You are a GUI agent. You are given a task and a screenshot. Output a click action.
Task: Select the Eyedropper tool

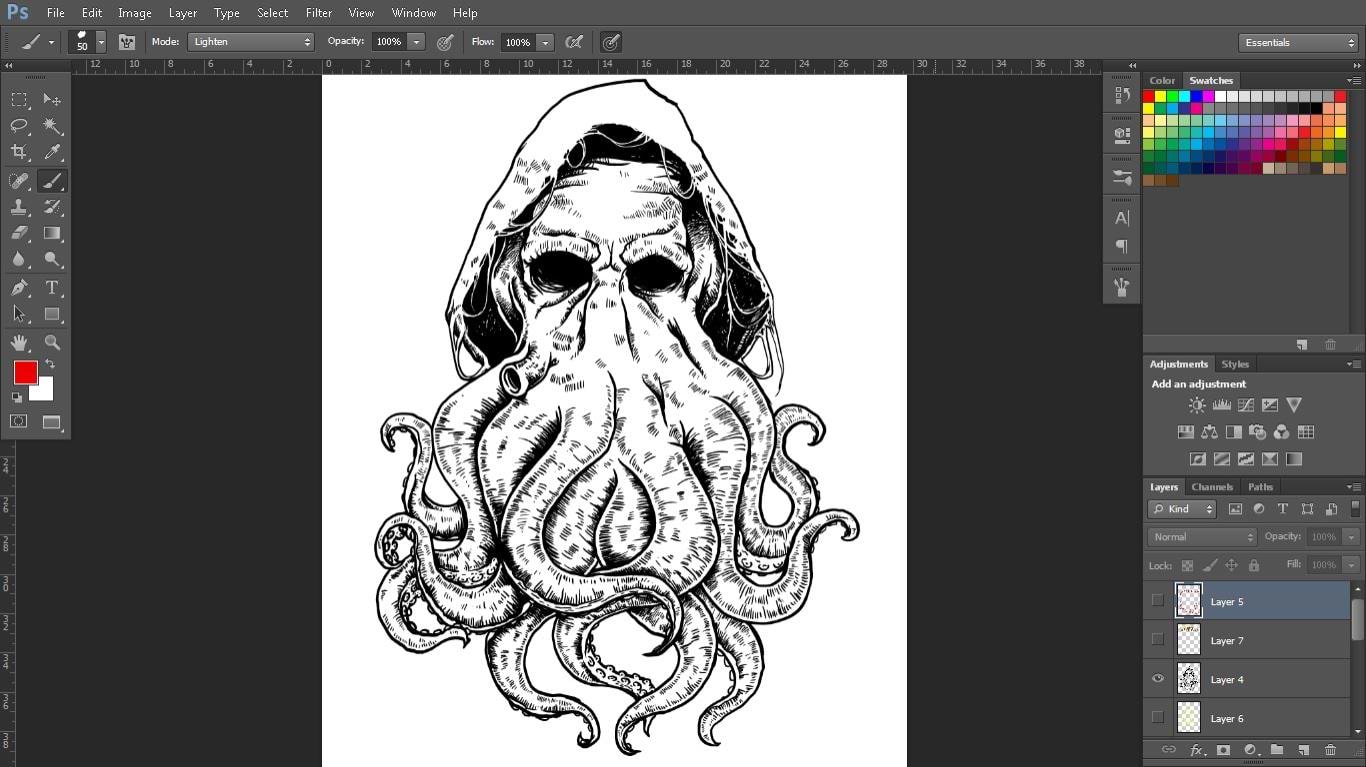pos(52,152)
